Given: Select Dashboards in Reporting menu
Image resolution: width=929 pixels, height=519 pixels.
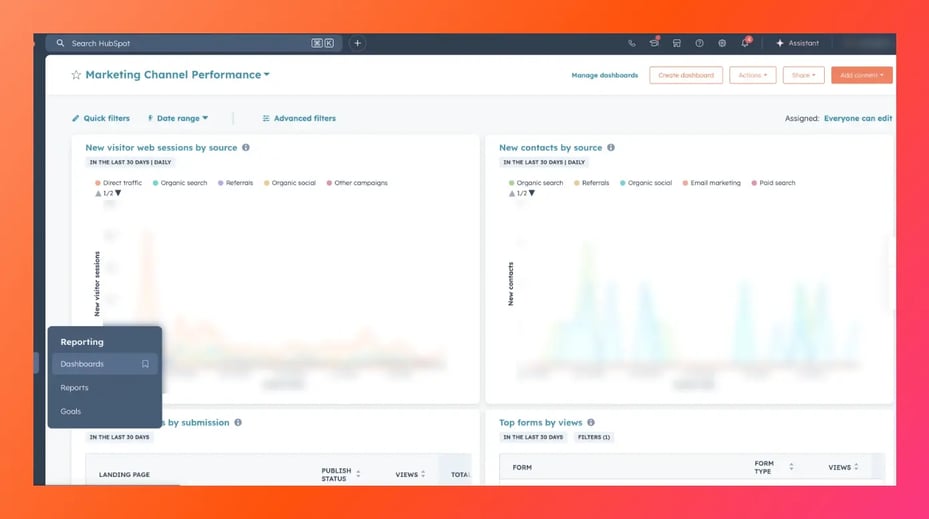Looking at the screenshot, I should 105,364.
